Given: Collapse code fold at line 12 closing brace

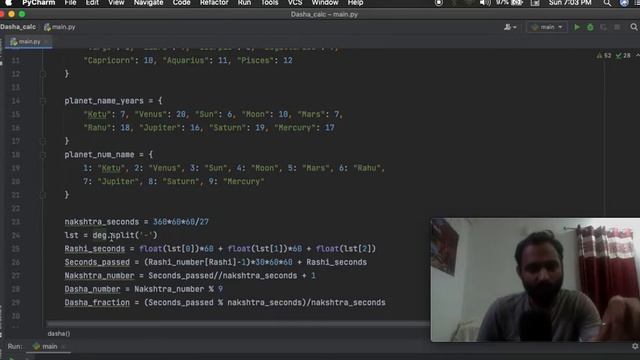Looking at the screenshot, I should [43, 74].
